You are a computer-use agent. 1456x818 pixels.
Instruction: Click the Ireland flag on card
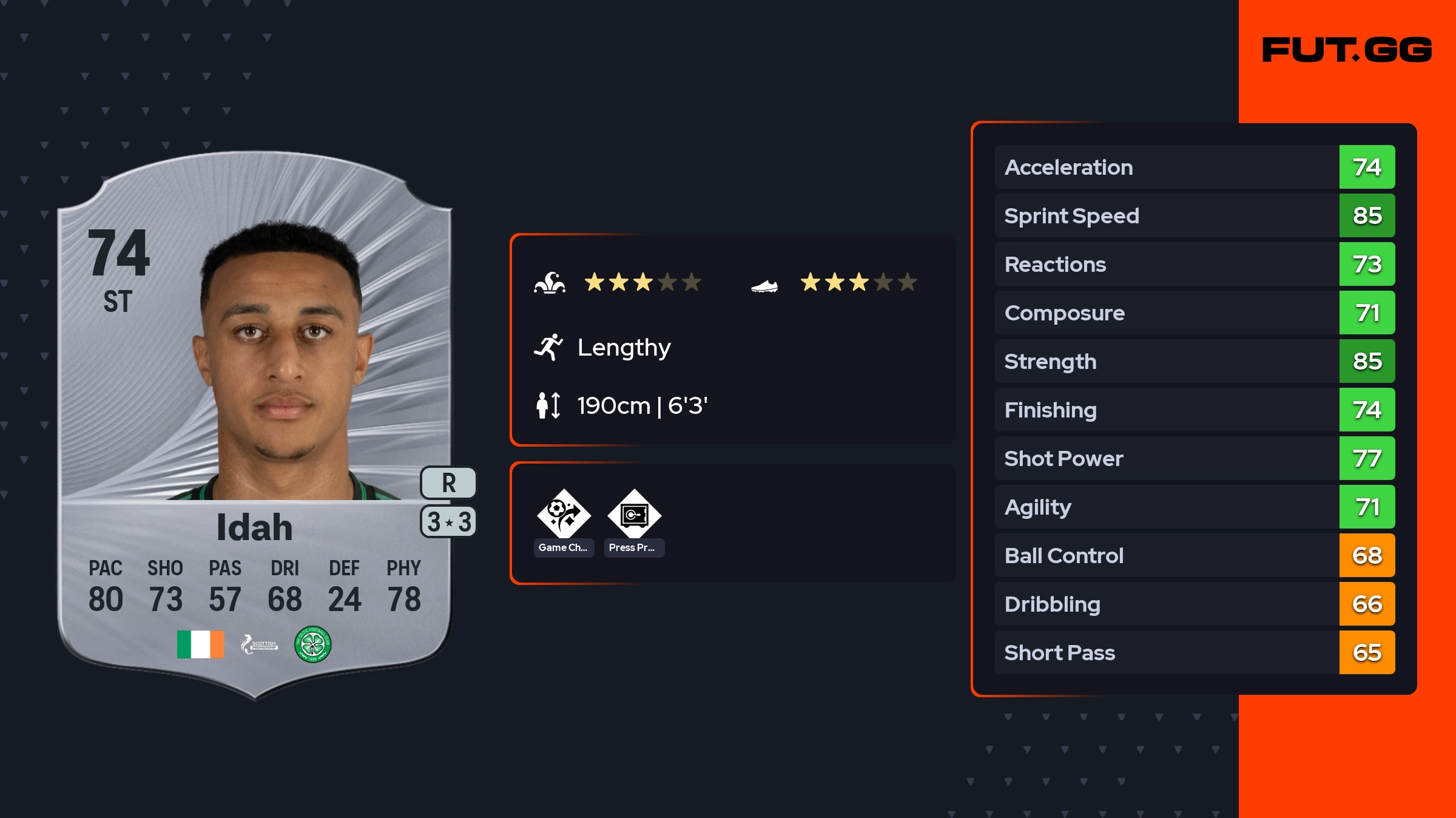coord(200,644)
